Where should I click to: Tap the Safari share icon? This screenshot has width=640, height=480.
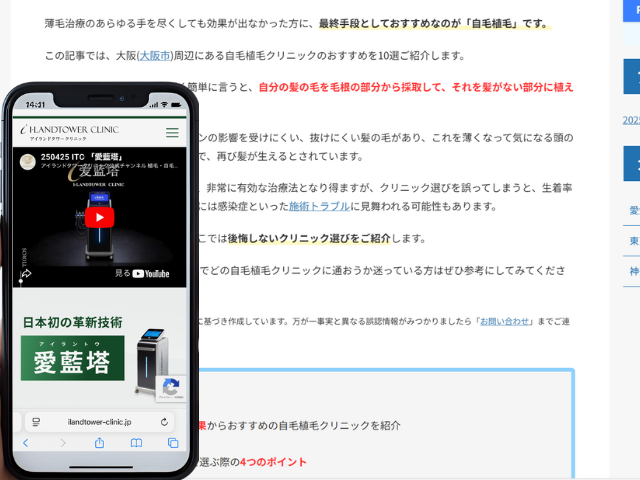[99, 443]
